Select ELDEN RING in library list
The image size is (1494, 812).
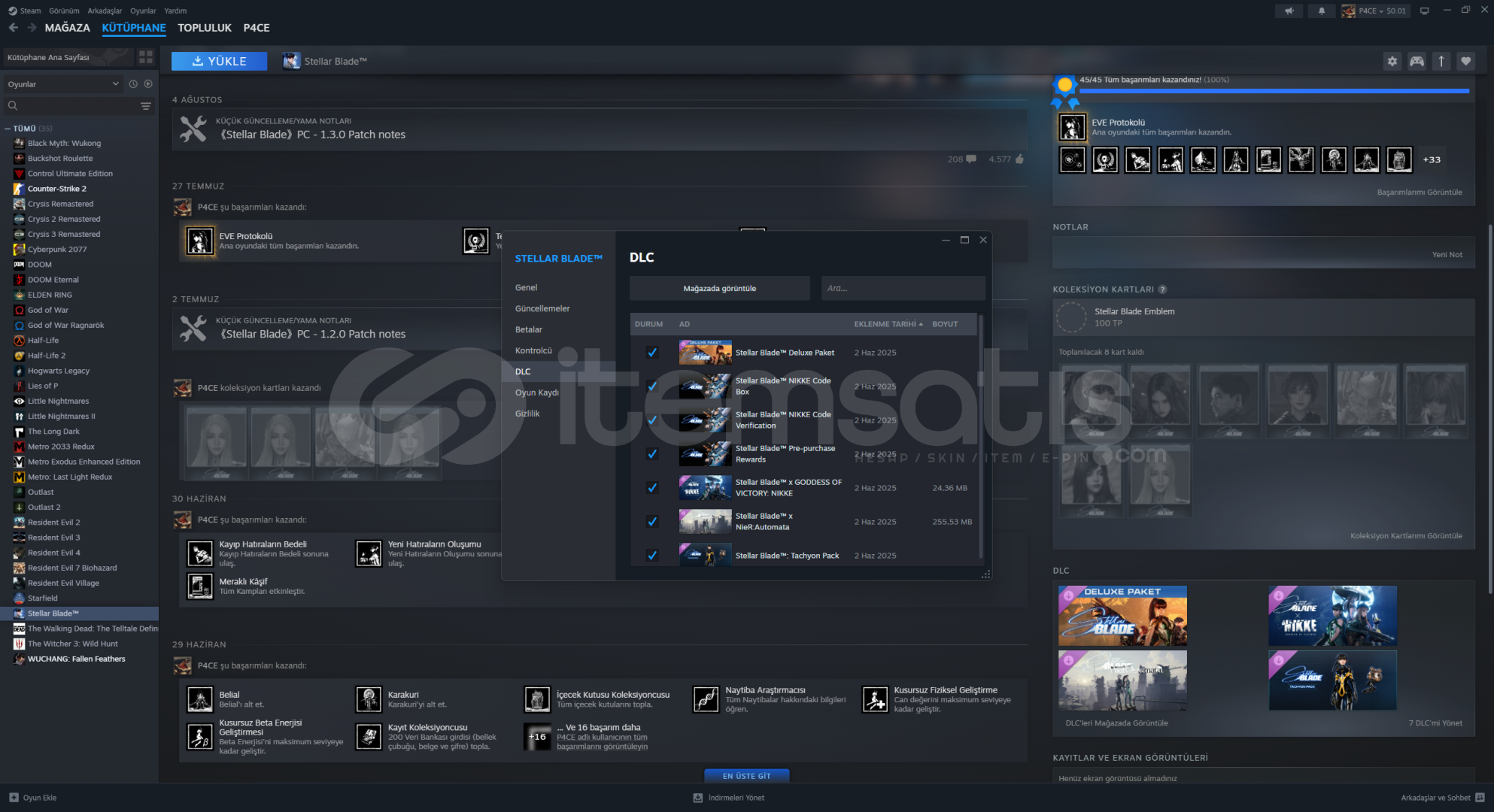[x=50, y=295]
